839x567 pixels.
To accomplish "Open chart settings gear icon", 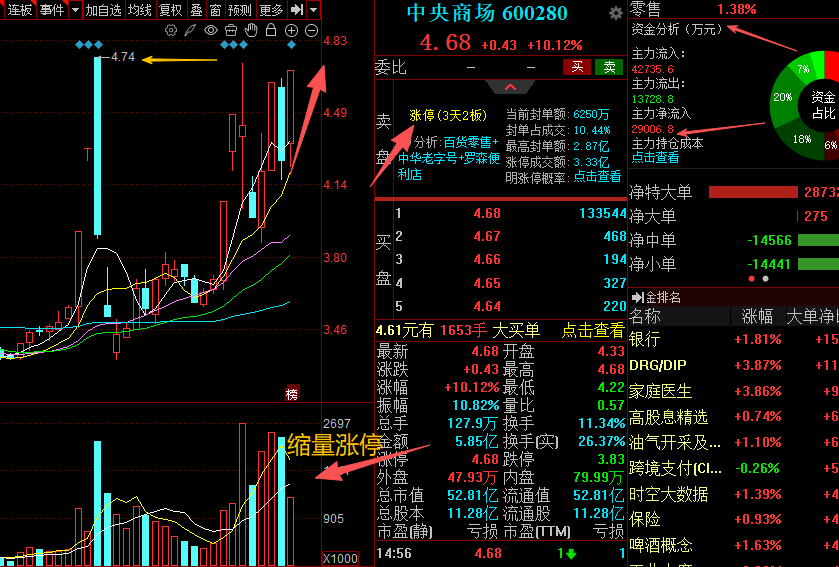I will 171,30.
